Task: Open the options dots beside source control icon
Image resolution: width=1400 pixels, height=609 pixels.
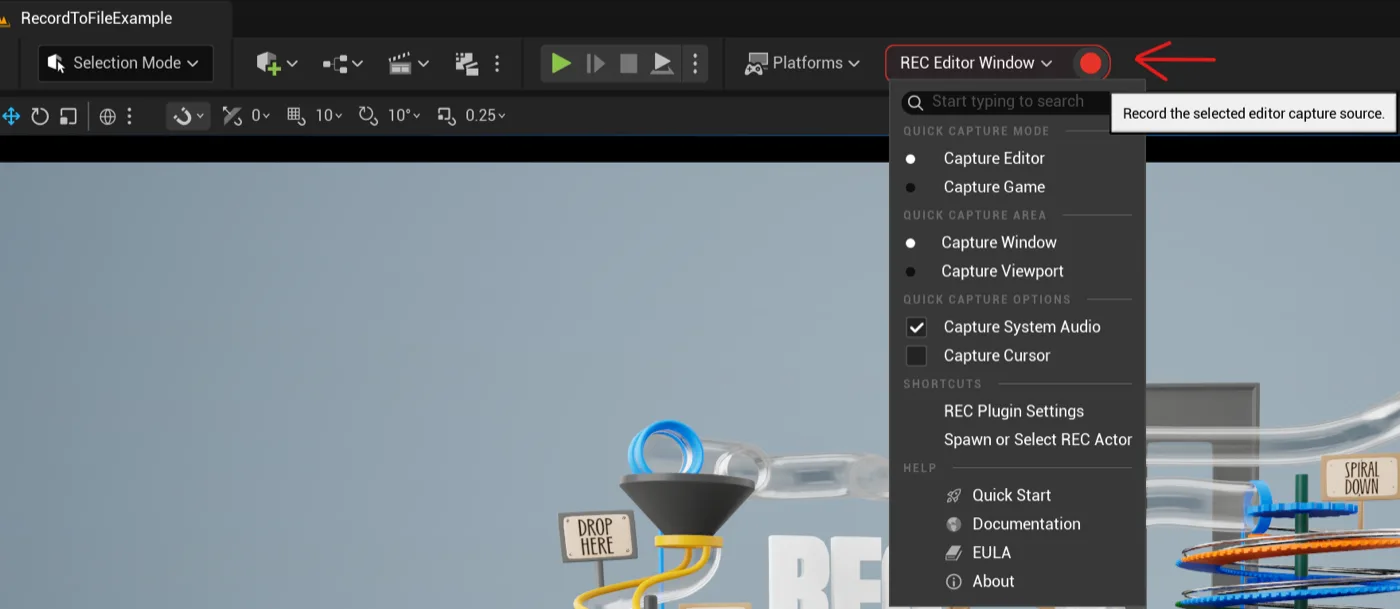Action: (x=497, y=63)
